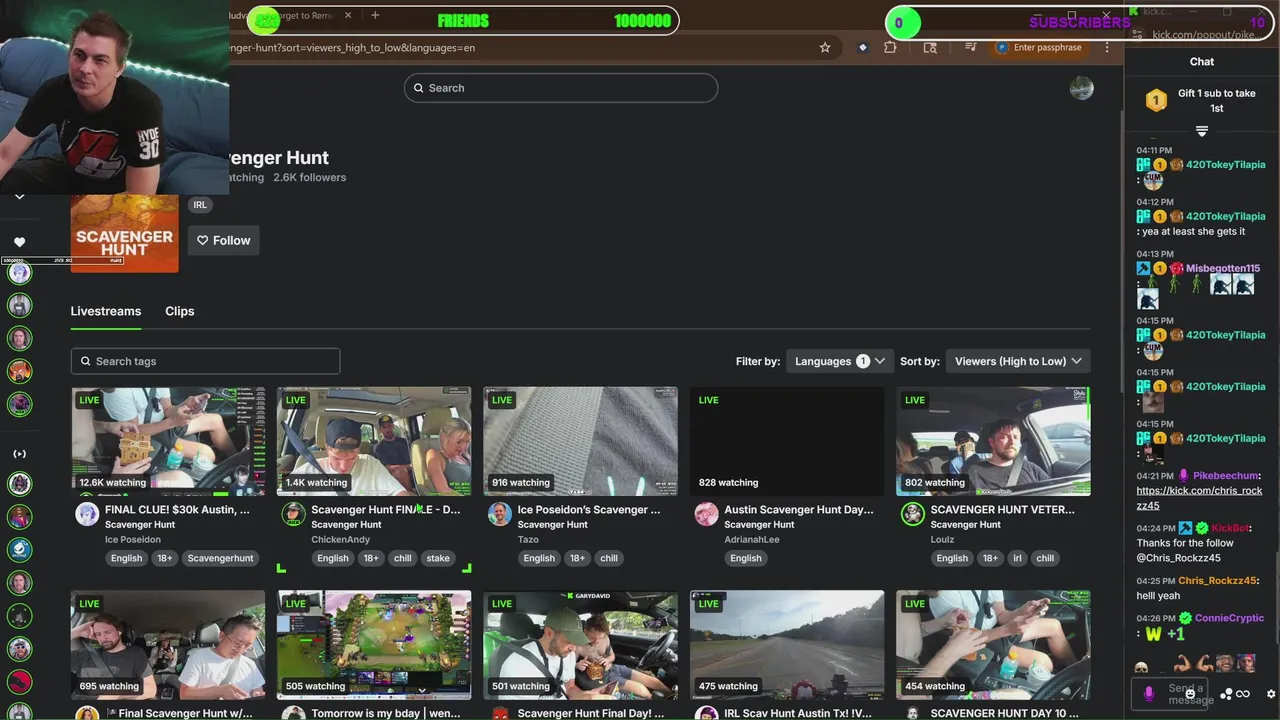
Task: Open Ice Poseidon's channel avatar
Action: coord(87,514)
